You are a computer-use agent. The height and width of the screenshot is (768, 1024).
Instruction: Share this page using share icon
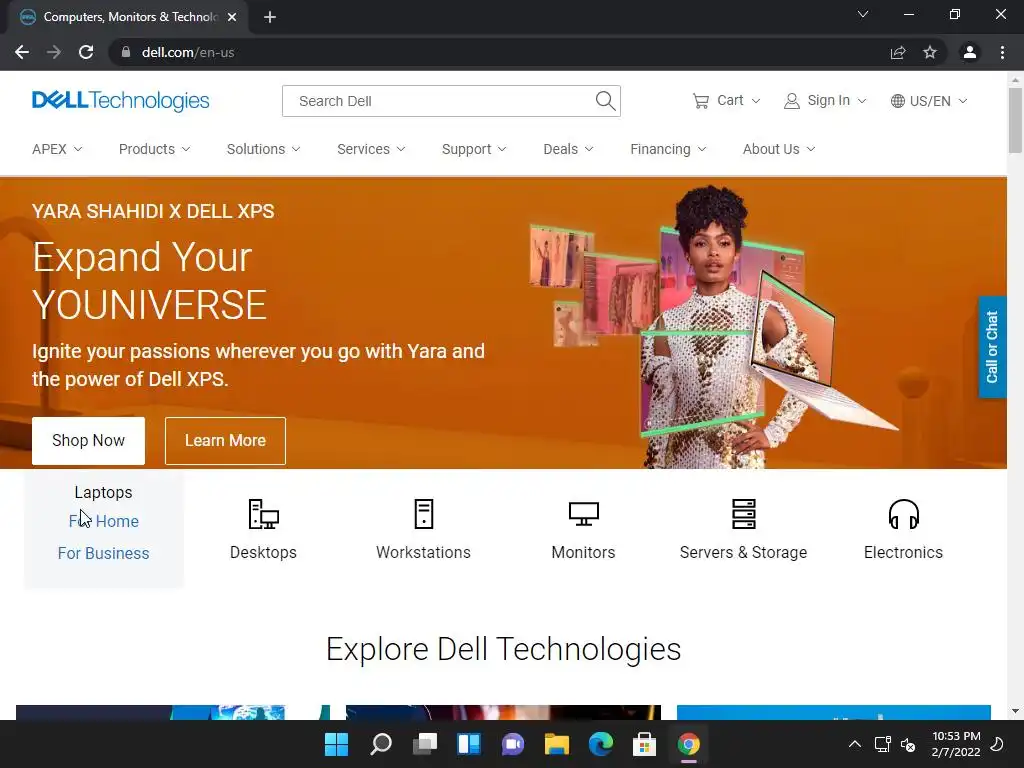coord(898,52)
